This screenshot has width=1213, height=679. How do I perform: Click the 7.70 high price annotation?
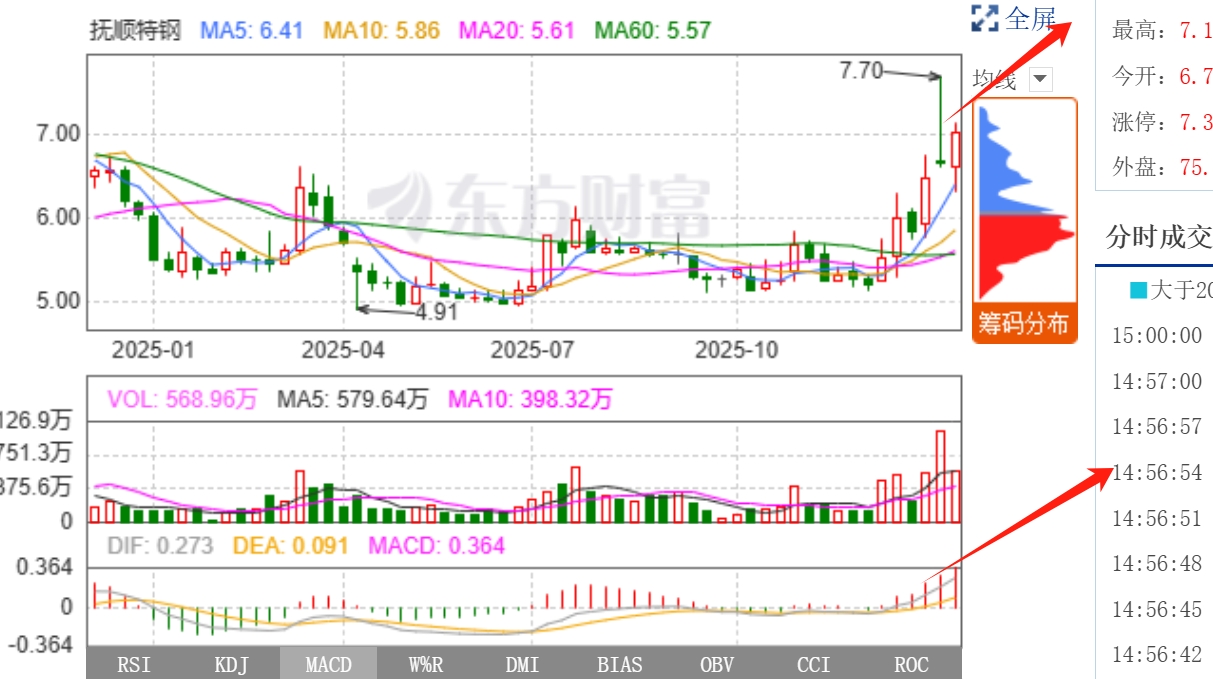[x=861, y=70]
